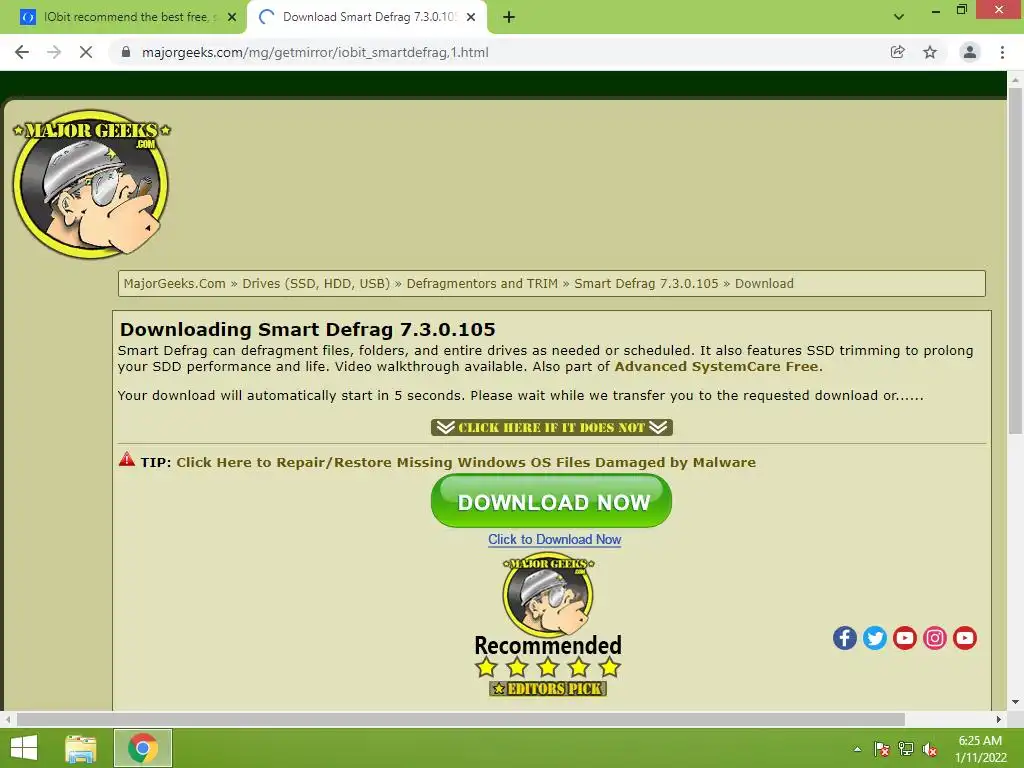Open the Facebook social icon
Screen dimensions: 1024x768
[x=844, y=638]
